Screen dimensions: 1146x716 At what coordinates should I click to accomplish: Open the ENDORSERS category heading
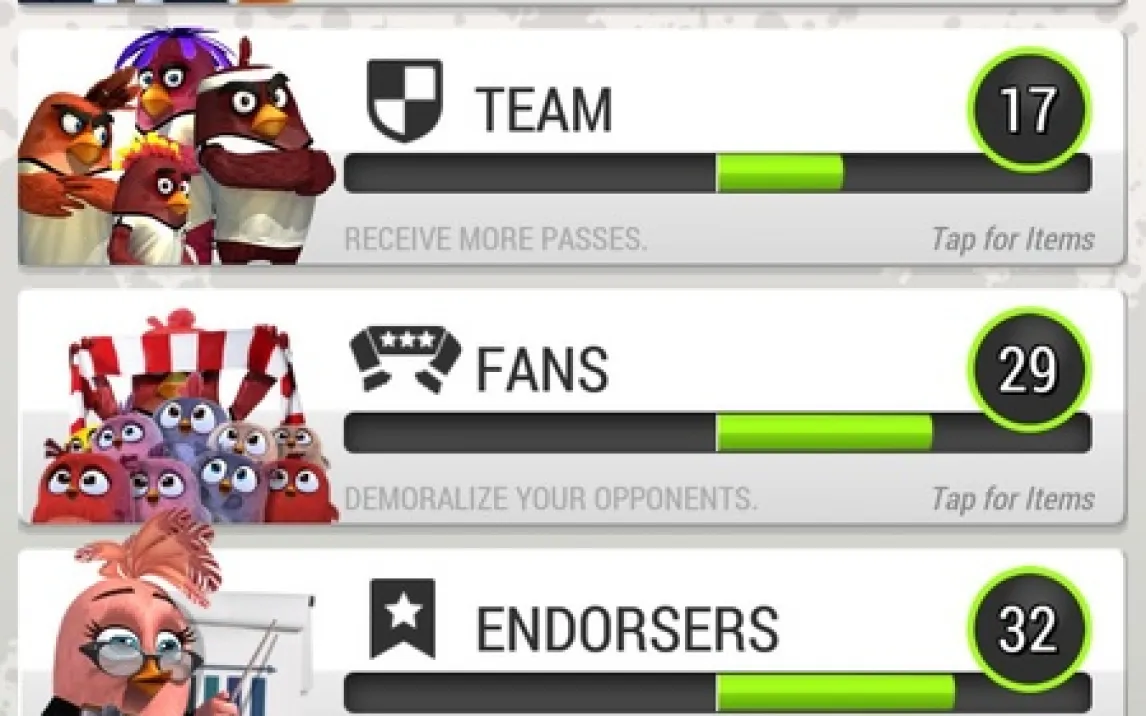[x=628, y=629]
